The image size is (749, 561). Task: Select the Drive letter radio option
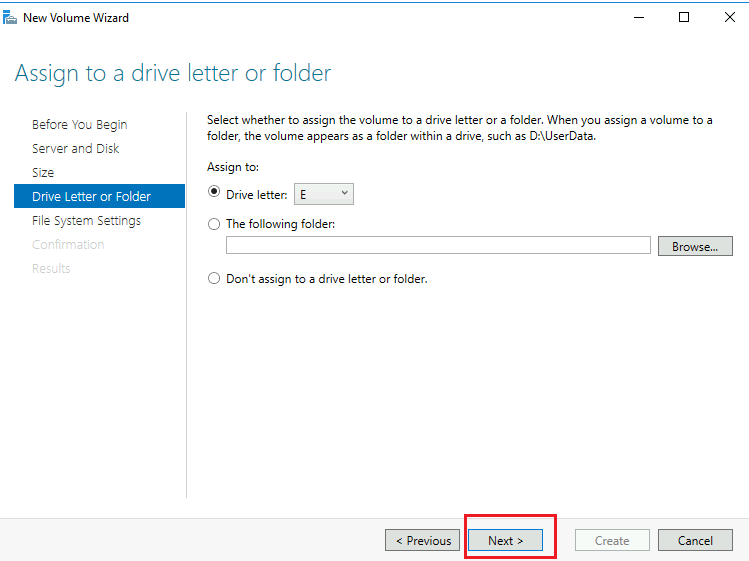tap(214, 194)
